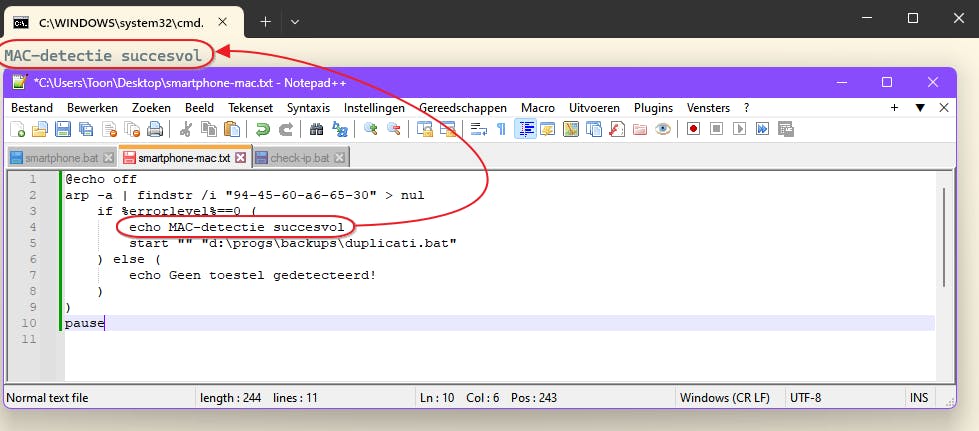Toggle the monitoring eye icon
This screenshot has width=979, height=431.
(663, 129)
